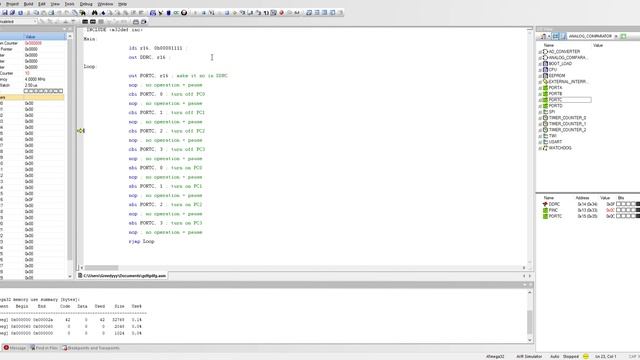Click the first blue window-layout icon at the toolbar's right end
640x360 pixels.
(309, 13)
